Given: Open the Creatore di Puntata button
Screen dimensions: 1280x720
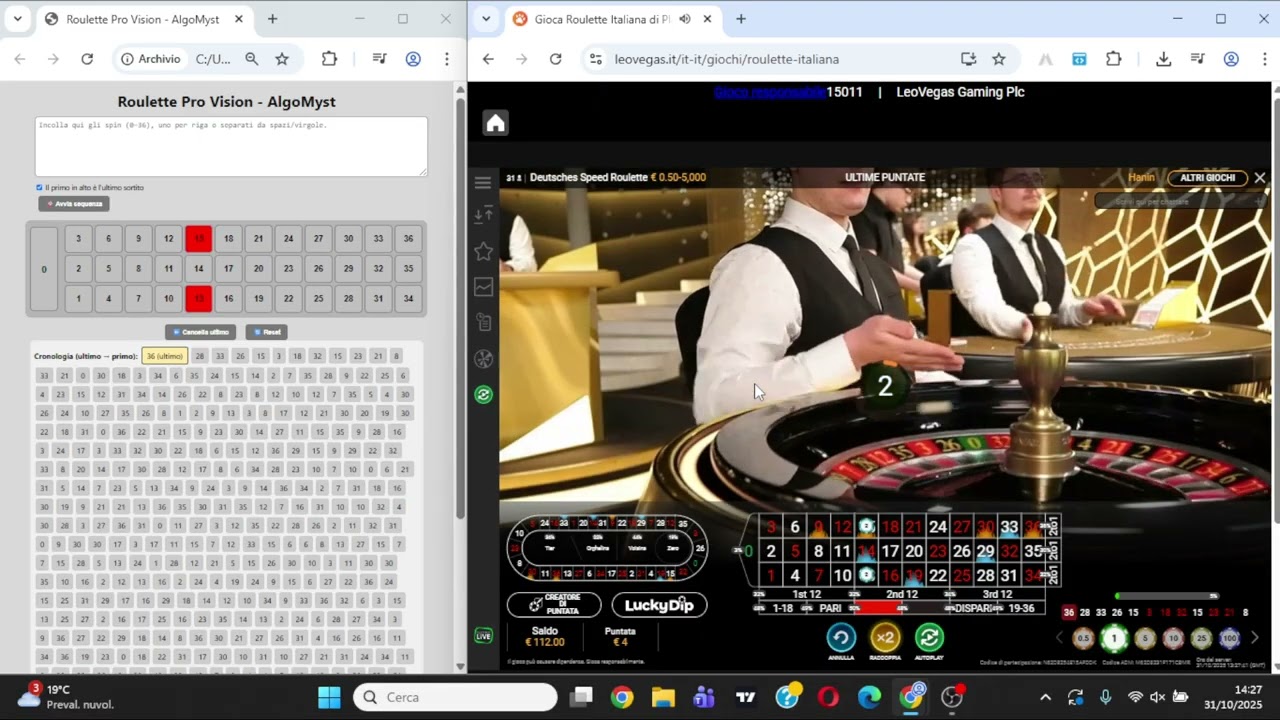Looking at the screenshot, I should [x=554, y=605].
